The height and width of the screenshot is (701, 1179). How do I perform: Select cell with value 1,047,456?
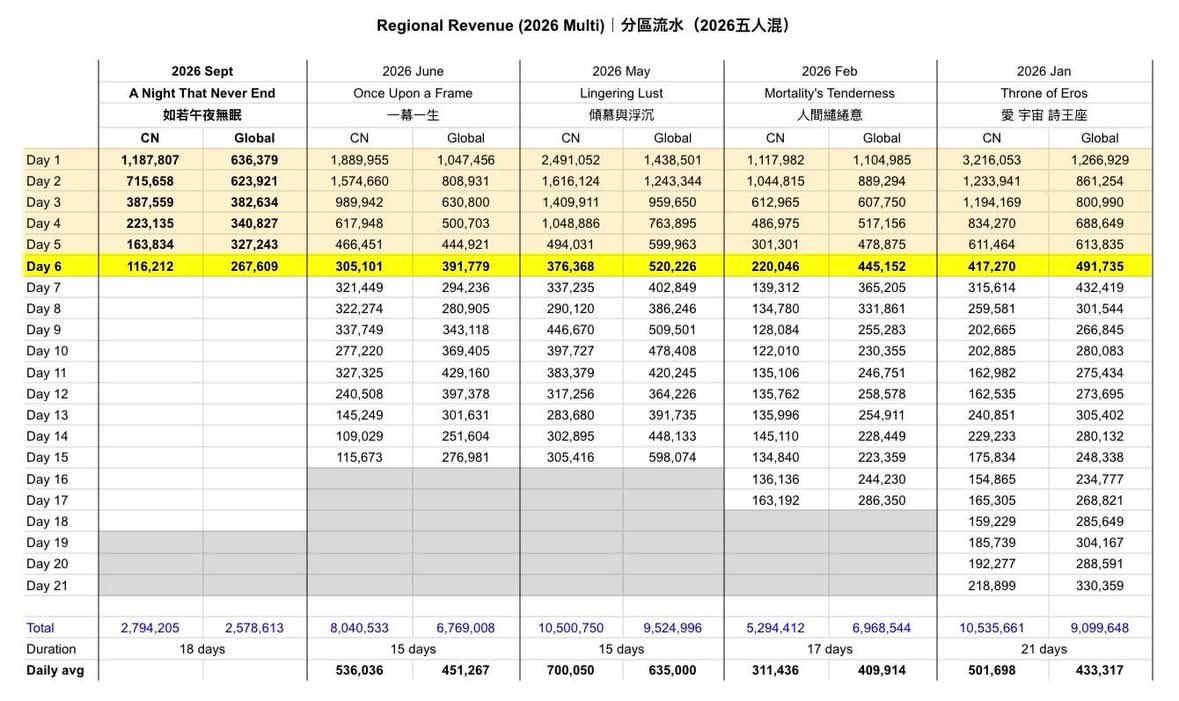tap(465, 160)
